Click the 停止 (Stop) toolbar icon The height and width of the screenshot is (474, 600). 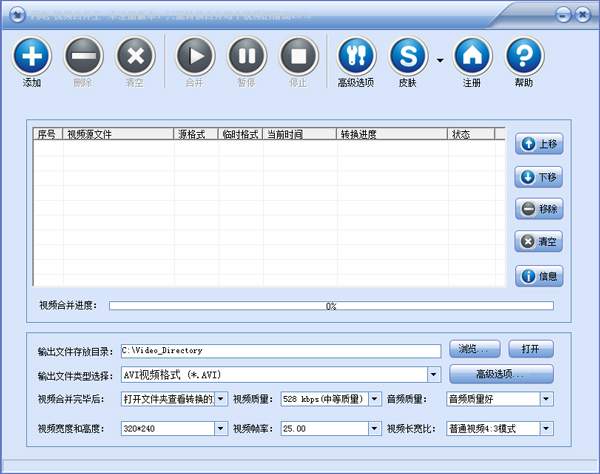coord(298,56)
